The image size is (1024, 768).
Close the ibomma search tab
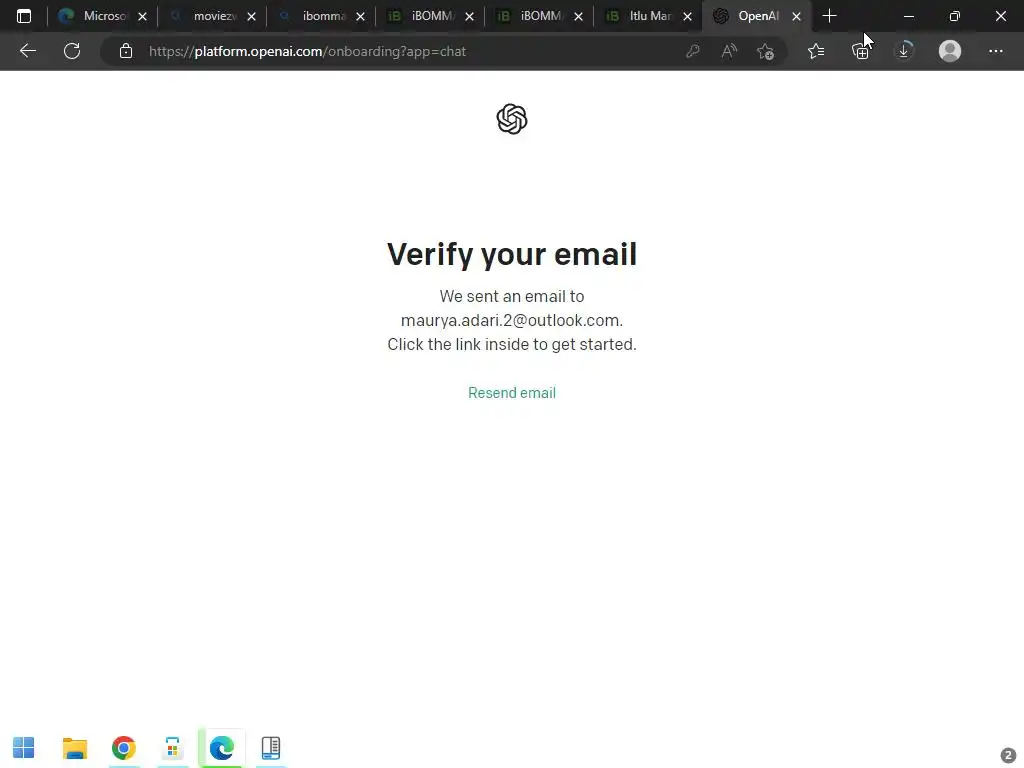coord(360,16)
